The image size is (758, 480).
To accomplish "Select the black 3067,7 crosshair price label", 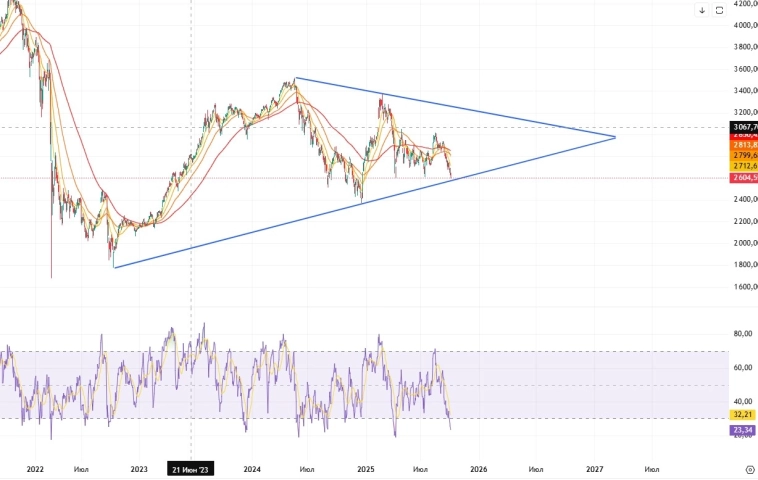I will click(744, 127).
